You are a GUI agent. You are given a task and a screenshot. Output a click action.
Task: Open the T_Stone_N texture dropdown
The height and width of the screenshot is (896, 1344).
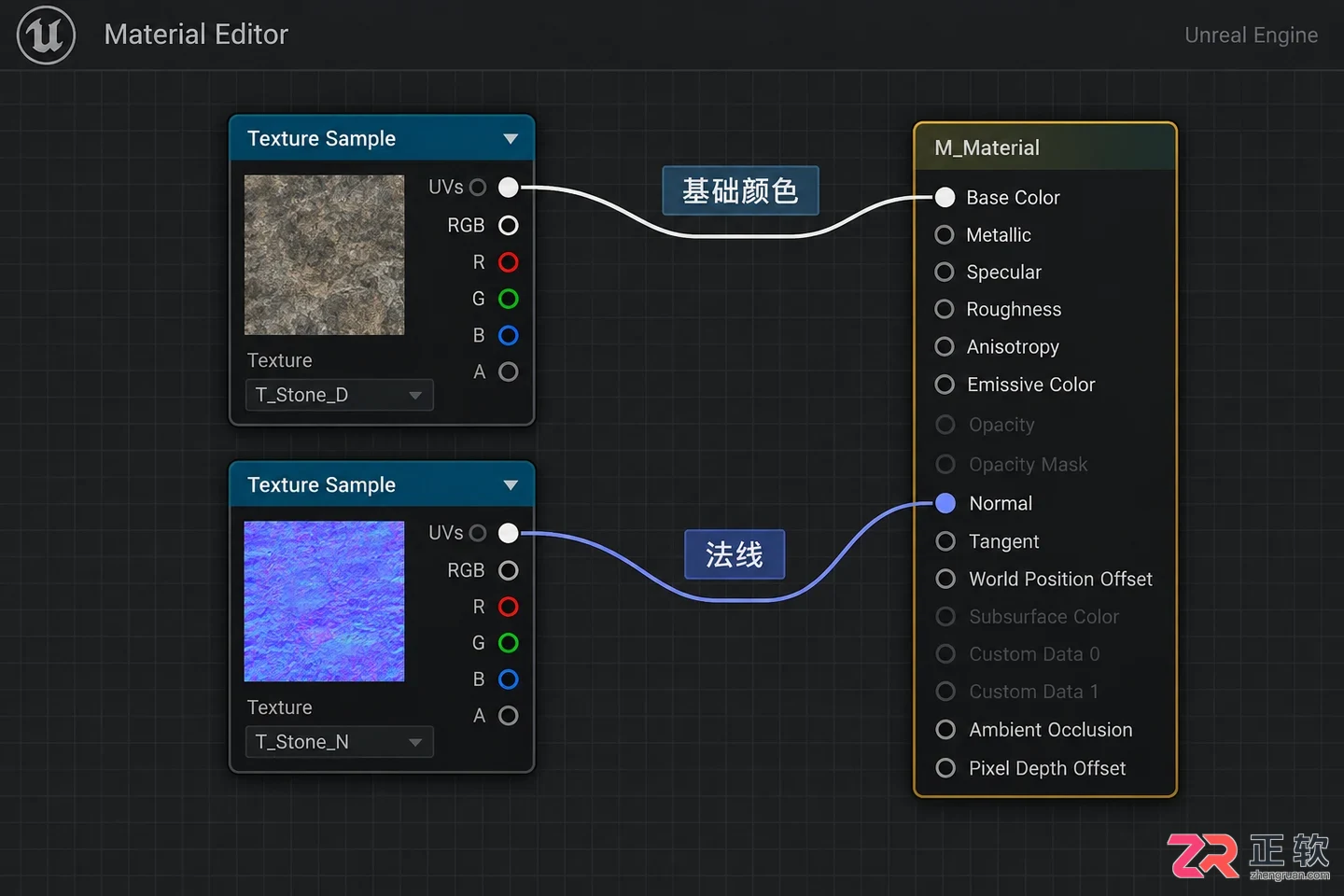click(x=339, y=742)
